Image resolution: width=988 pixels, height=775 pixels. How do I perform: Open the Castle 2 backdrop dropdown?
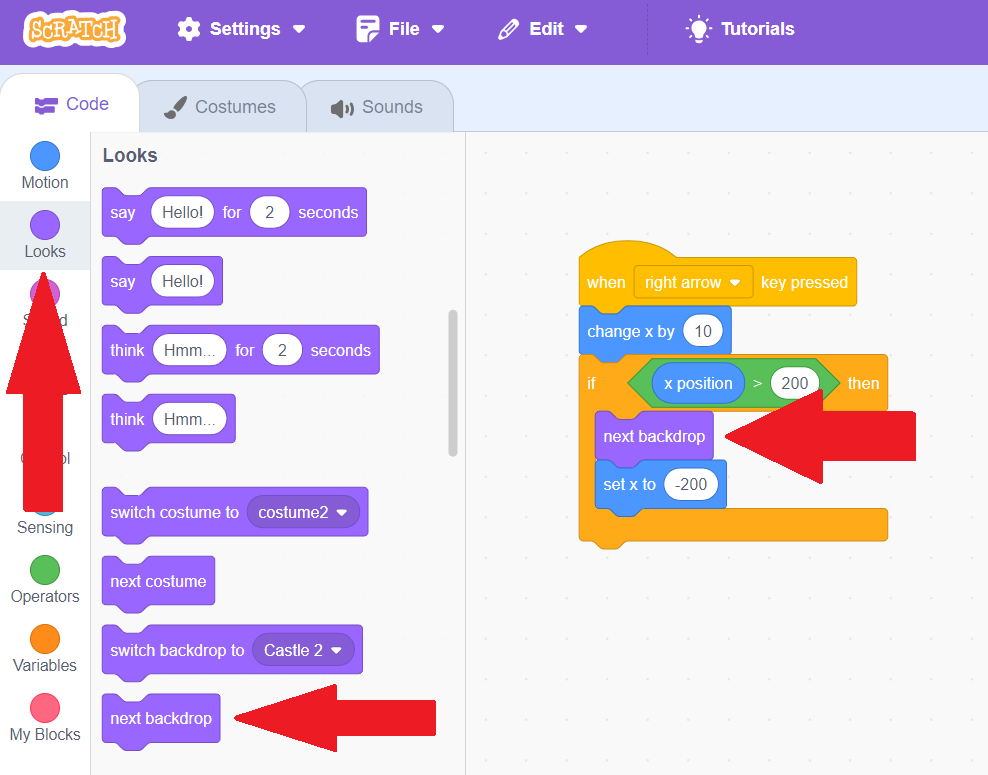pyautogui.click(x=303, y=650)
